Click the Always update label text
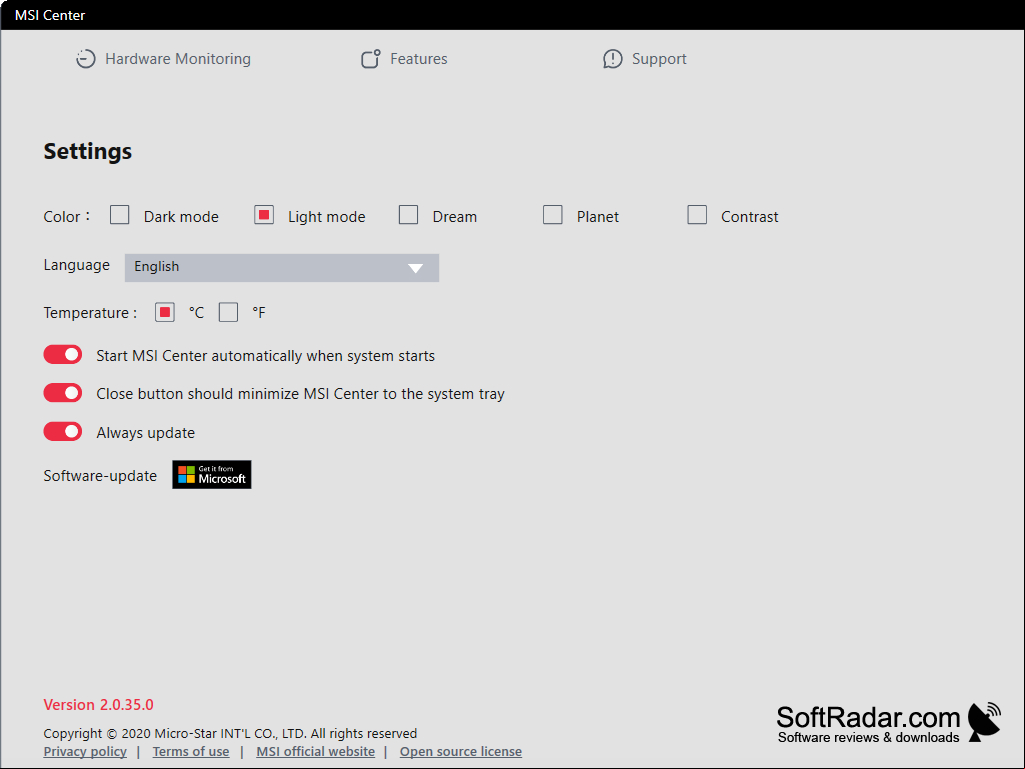This screenshot has width=1025, height=769. [x=146, y=433]
